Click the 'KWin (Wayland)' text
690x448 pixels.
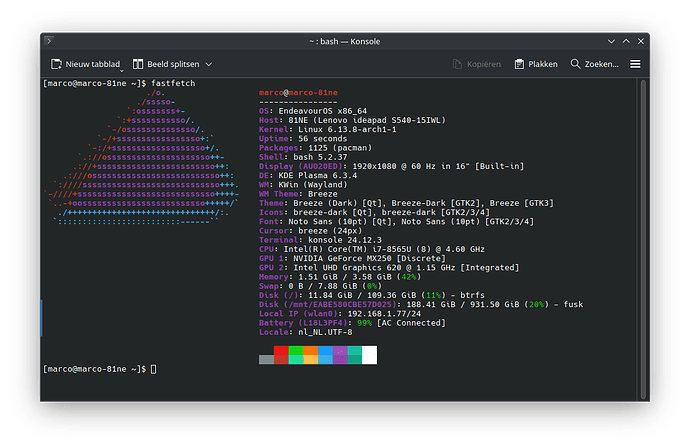point(313,185)
